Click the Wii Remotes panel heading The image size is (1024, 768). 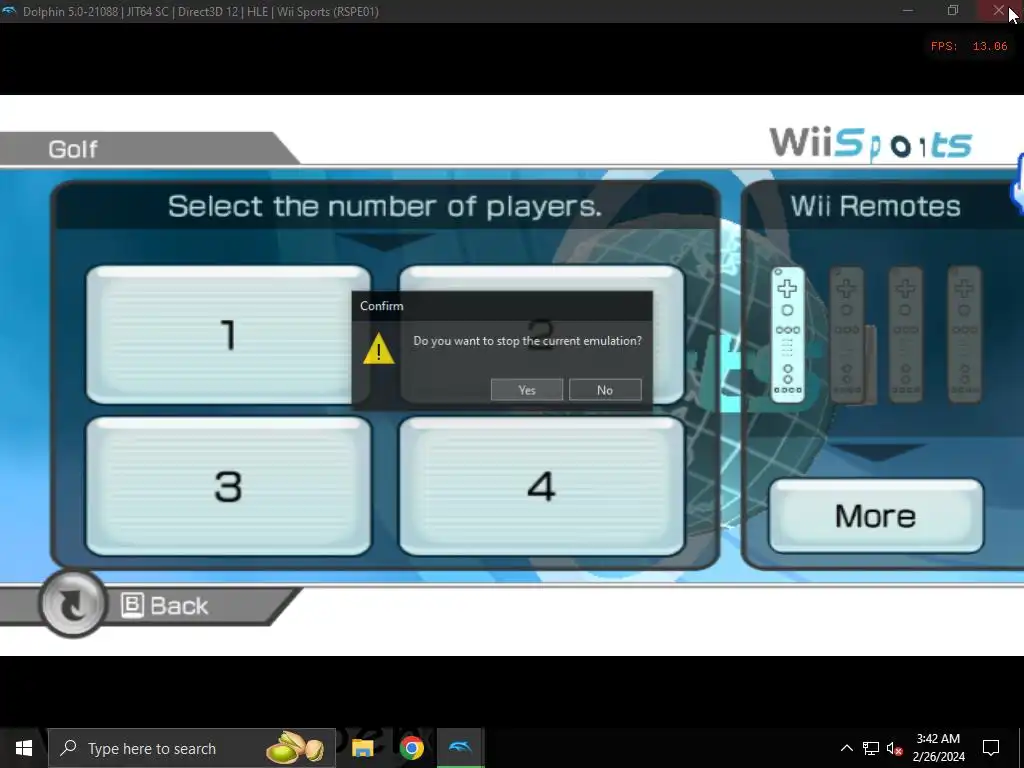click(x=876, y=206)
